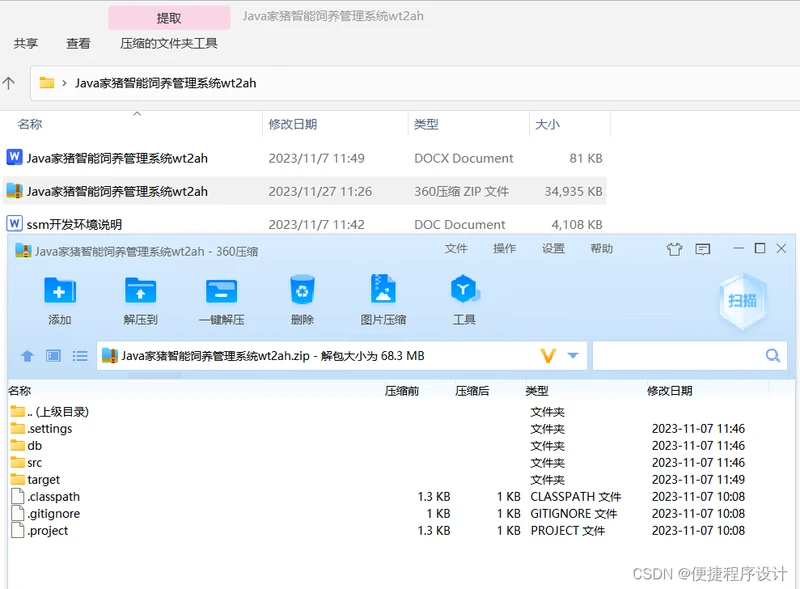Click the Explorer up-arrow navigation button
Screen dimensions: 800x589
[x=9, y=83]
